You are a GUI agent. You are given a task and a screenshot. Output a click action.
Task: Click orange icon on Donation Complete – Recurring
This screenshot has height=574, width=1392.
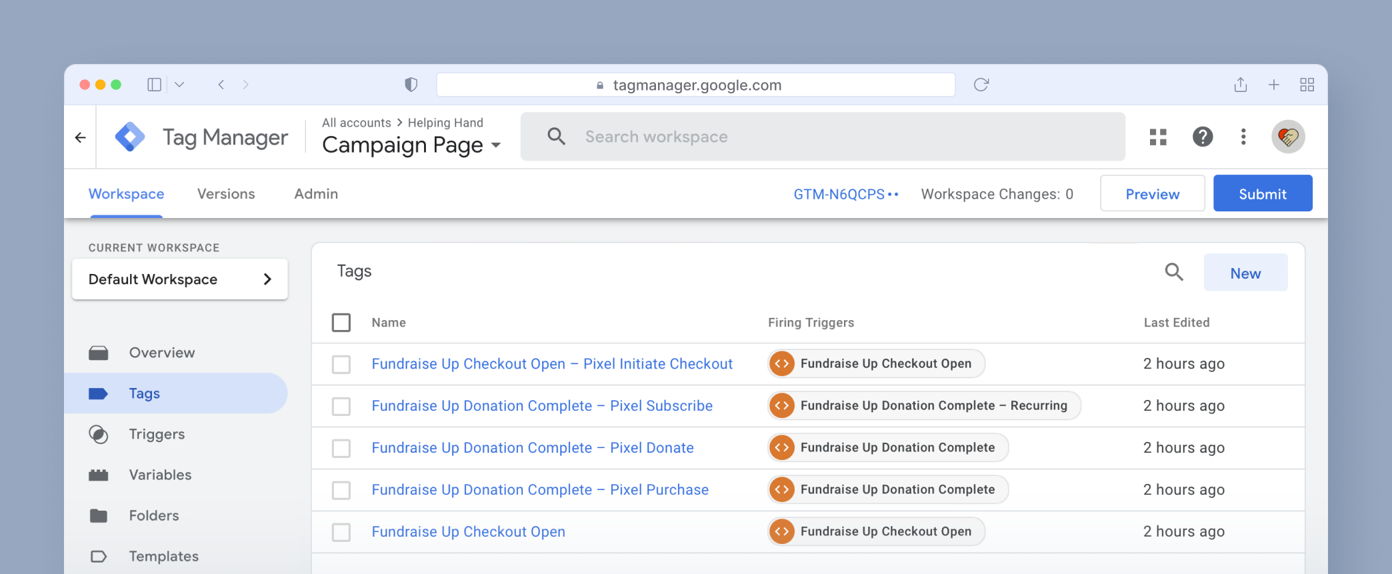(782, 406)
